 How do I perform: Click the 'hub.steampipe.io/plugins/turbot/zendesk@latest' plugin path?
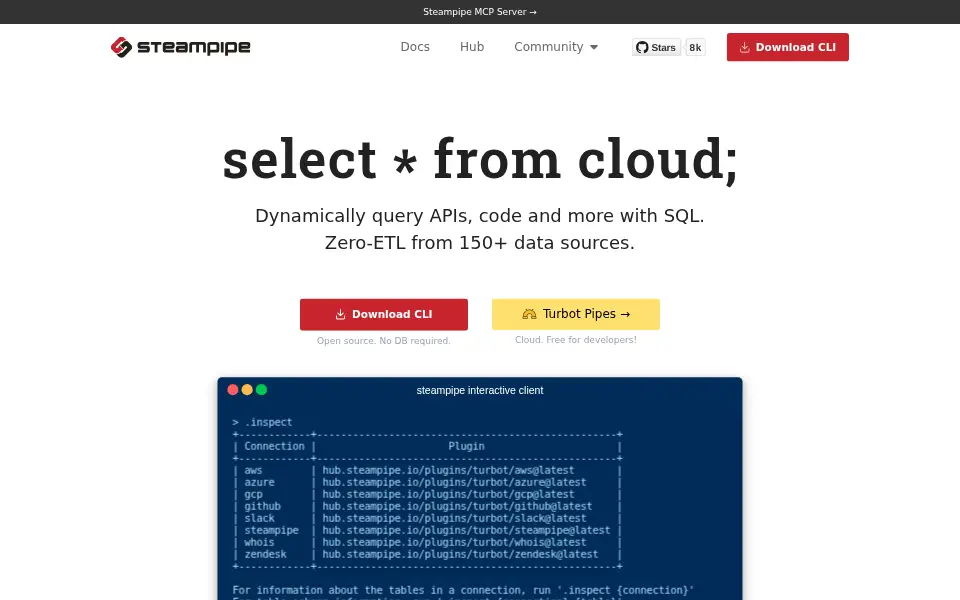click(461, 554)
